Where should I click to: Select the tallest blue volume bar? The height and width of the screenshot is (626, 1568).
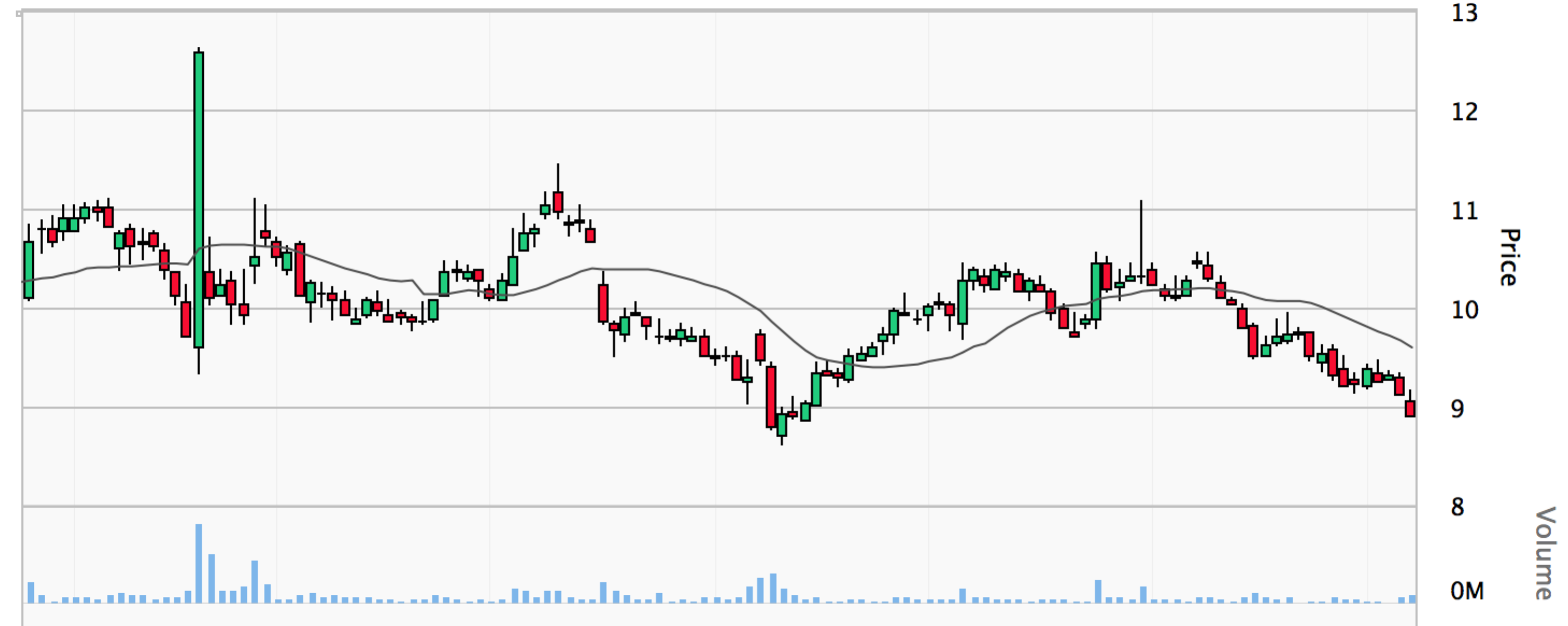pos(198,563)
